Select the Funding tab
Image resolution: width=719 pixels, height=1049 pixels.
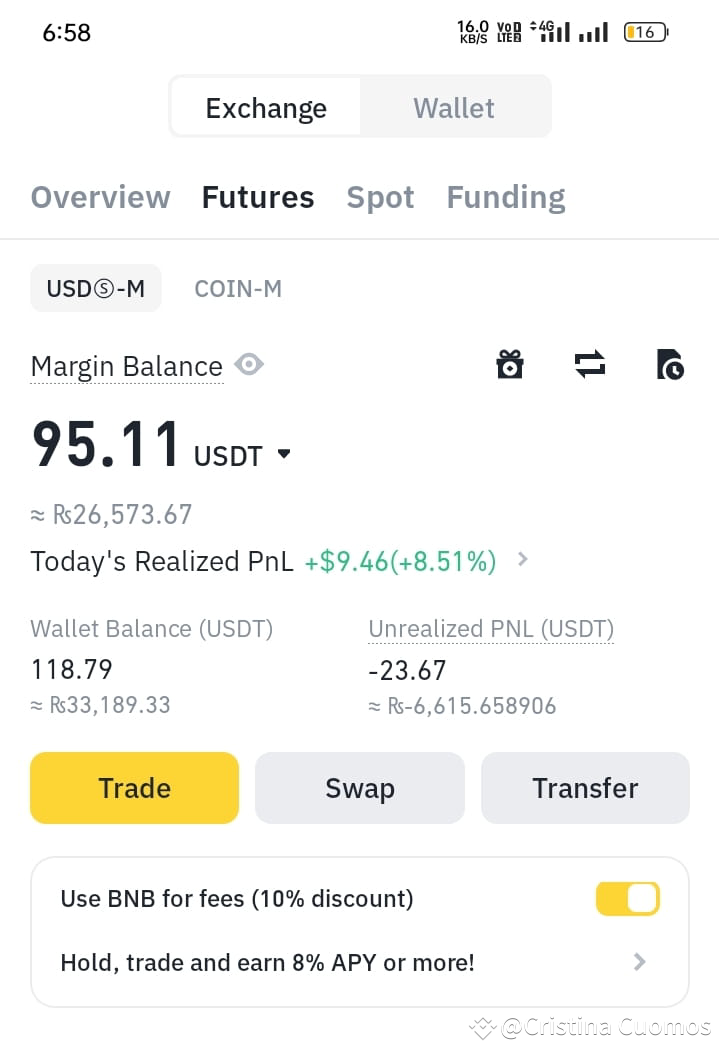click(505, 197)
